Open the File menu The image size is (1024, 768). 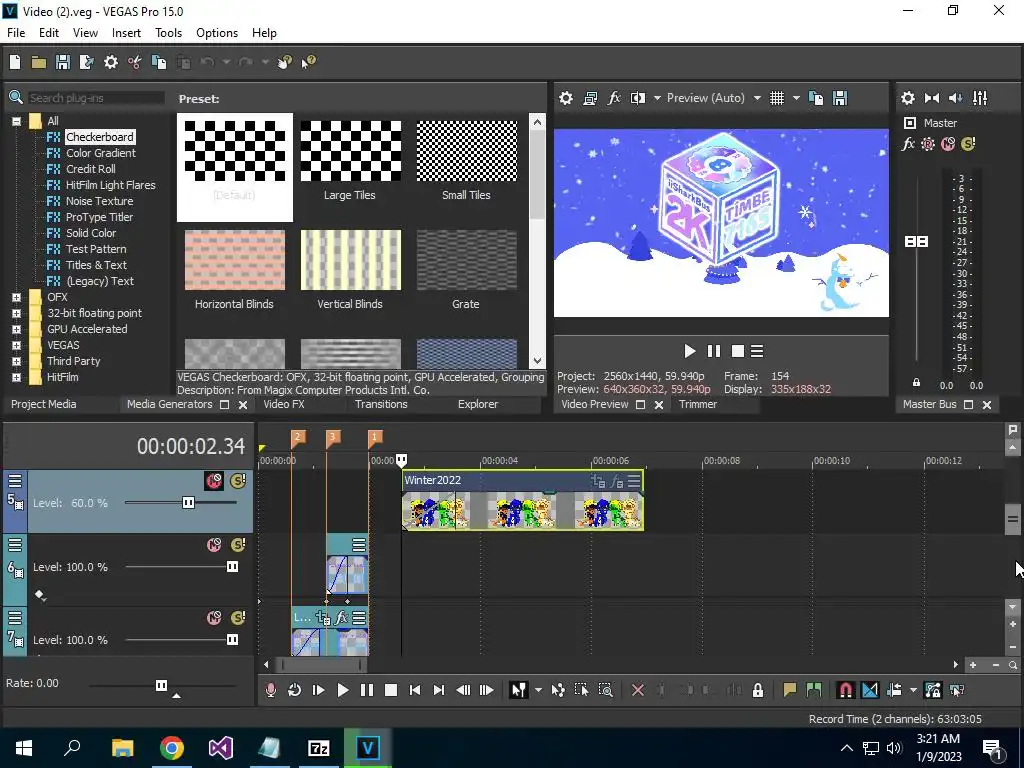pos(16,33)
